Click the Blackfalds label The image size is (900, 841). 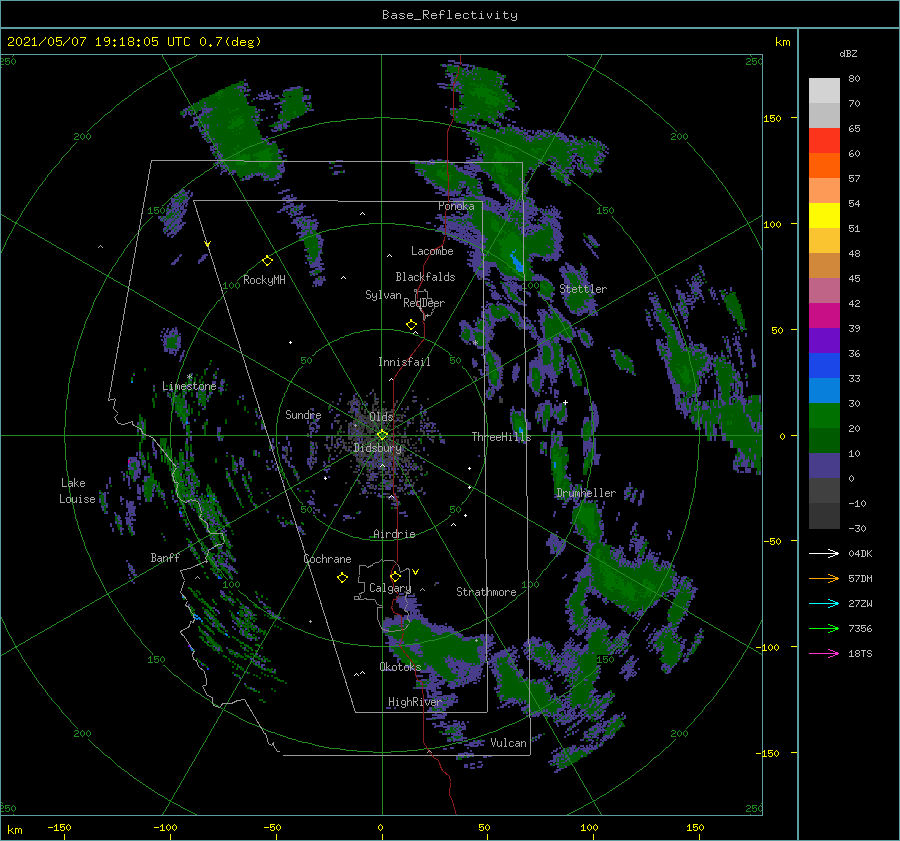pos(425,277)
